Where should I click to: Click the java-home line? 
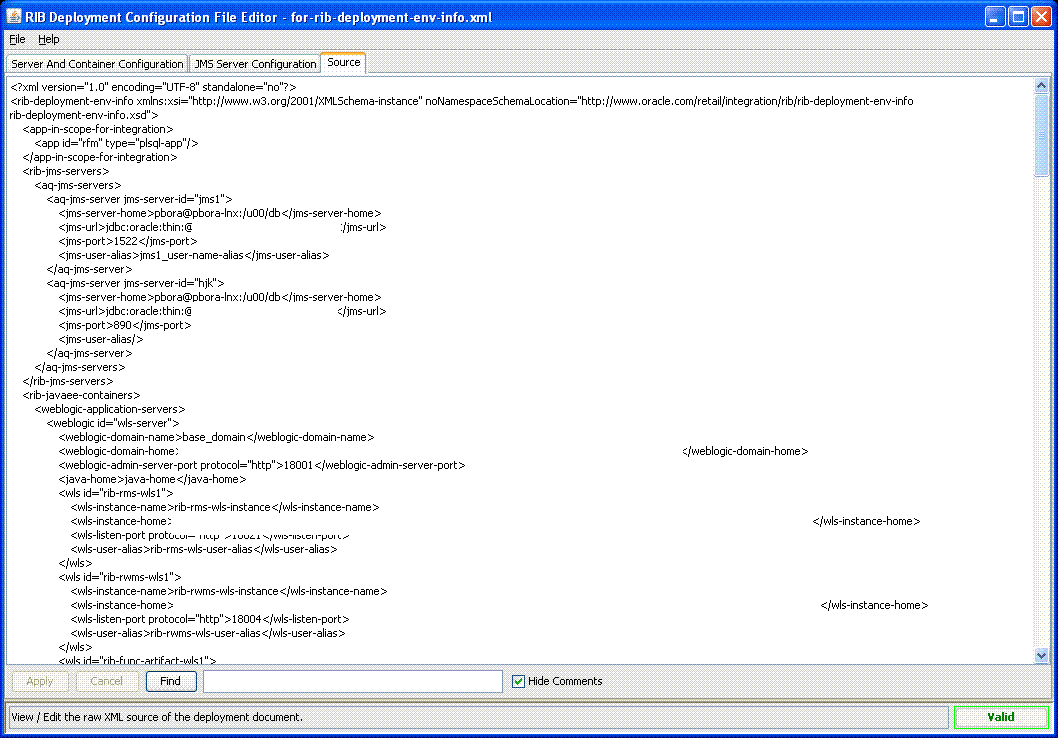152,480
